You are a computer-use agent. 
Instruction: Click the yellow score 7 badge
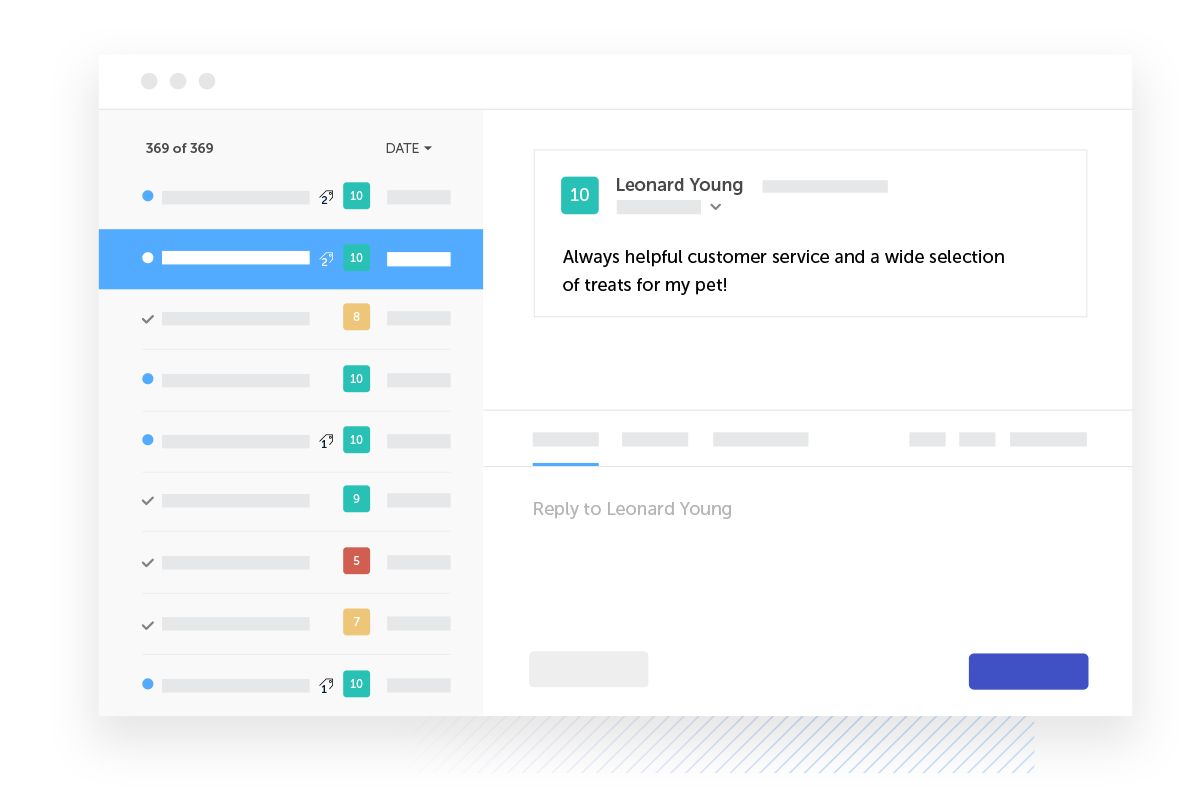point(356,621)
